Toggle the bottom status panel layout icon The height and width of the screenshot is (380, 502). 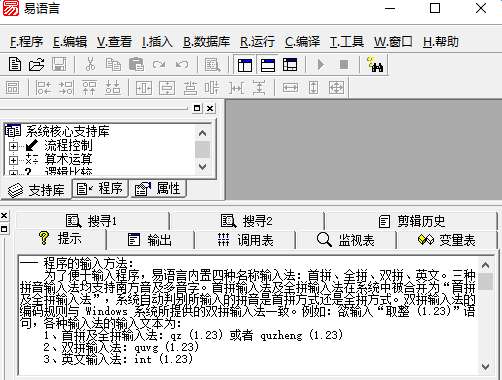[x=268, y=65]
